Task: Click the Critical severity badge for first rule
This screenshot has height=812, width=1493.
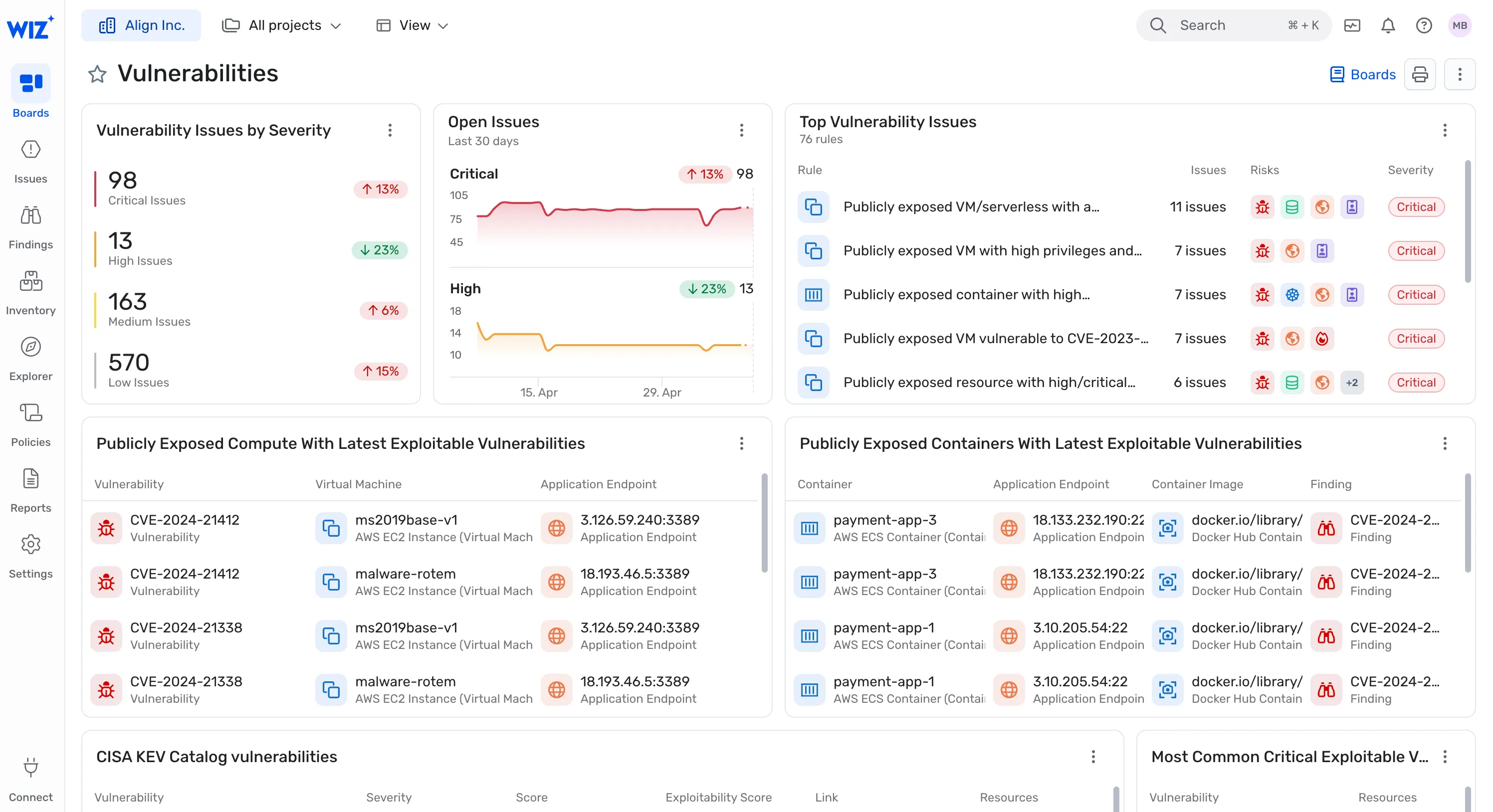Action: coord(1415,207)
